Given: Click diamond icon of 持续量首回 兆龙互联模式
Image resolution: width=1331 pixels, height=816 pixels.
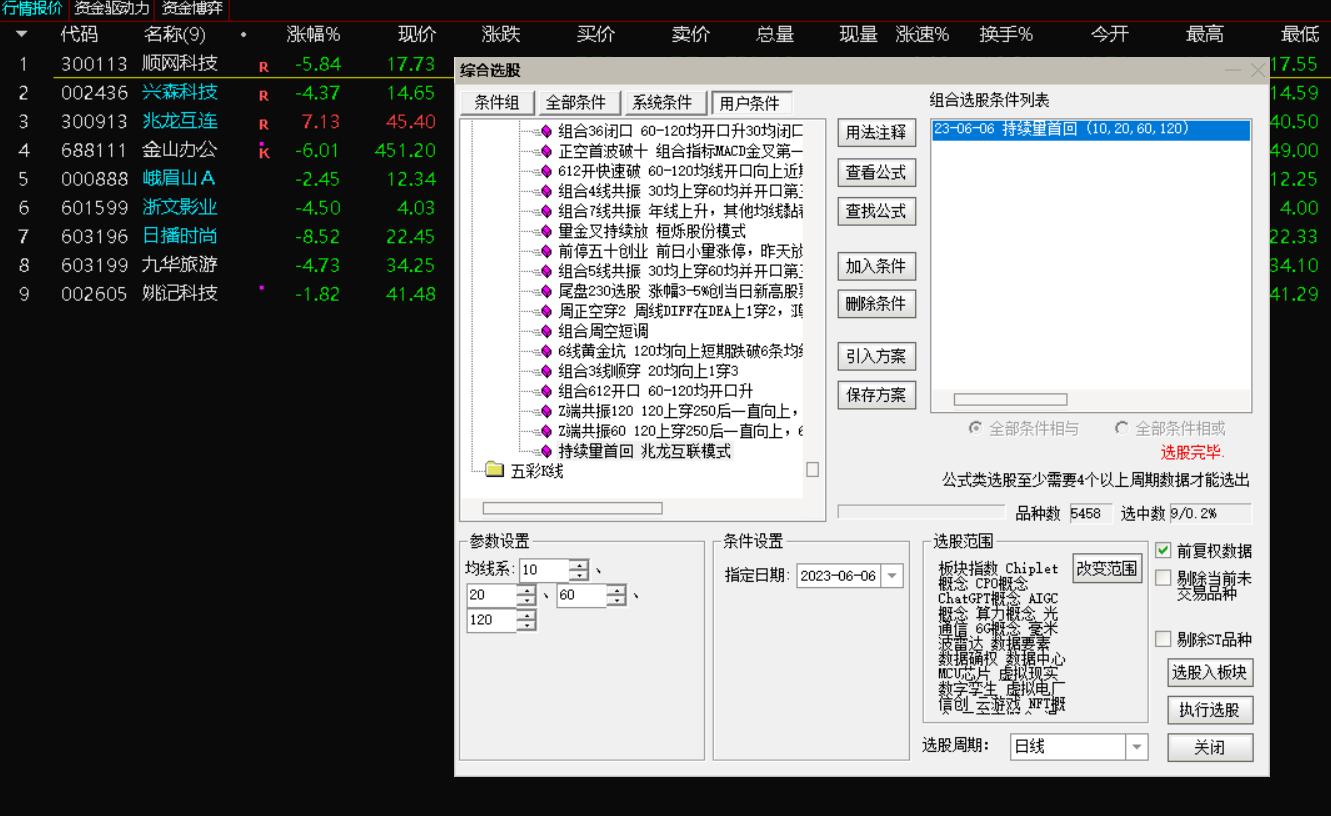Looking at the screenshot, I should click(x=546, y=451).
